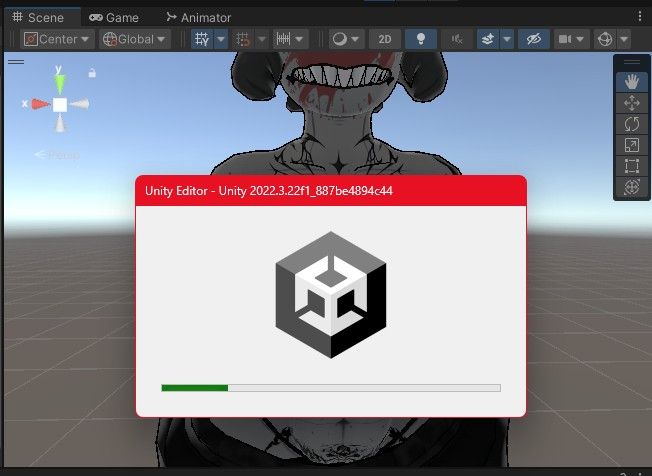The width and height of the screenshot is (652, 476).
Task: Click the Unity Editor loading progress bar
Action: 331,388
